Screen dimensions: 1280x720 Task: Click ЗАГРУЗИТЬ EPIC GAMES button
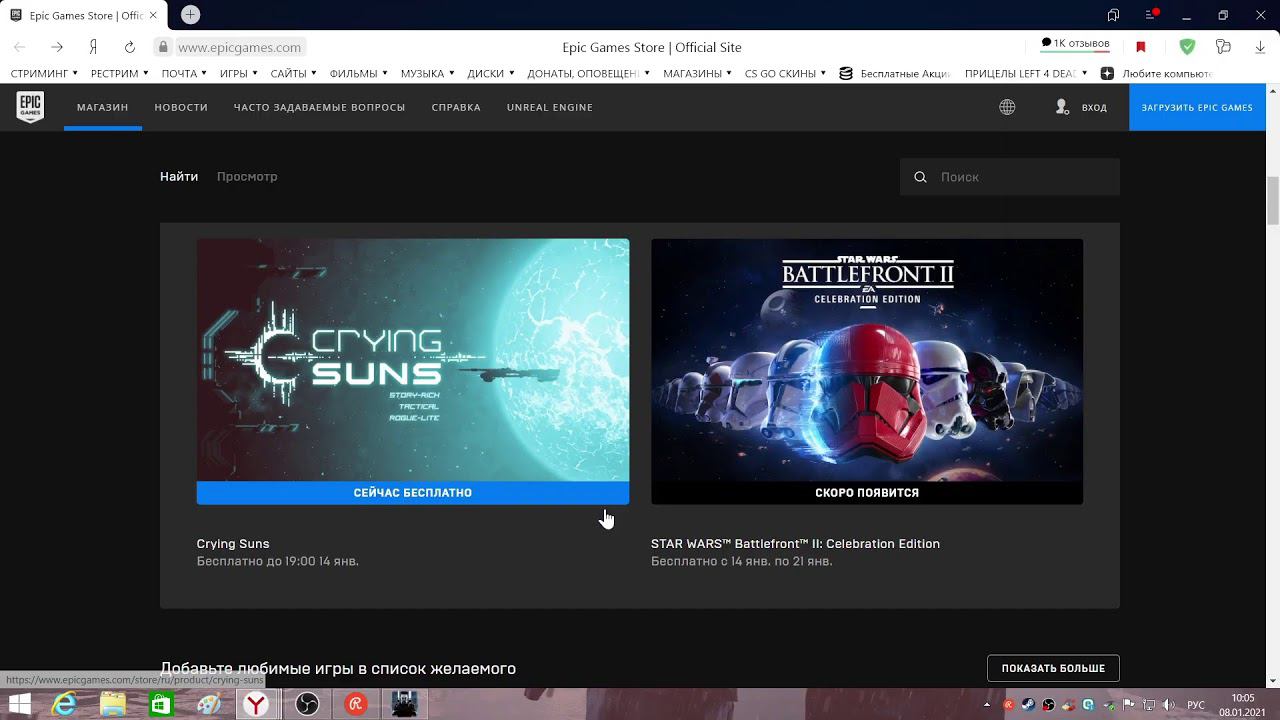tap(1197, 107)
